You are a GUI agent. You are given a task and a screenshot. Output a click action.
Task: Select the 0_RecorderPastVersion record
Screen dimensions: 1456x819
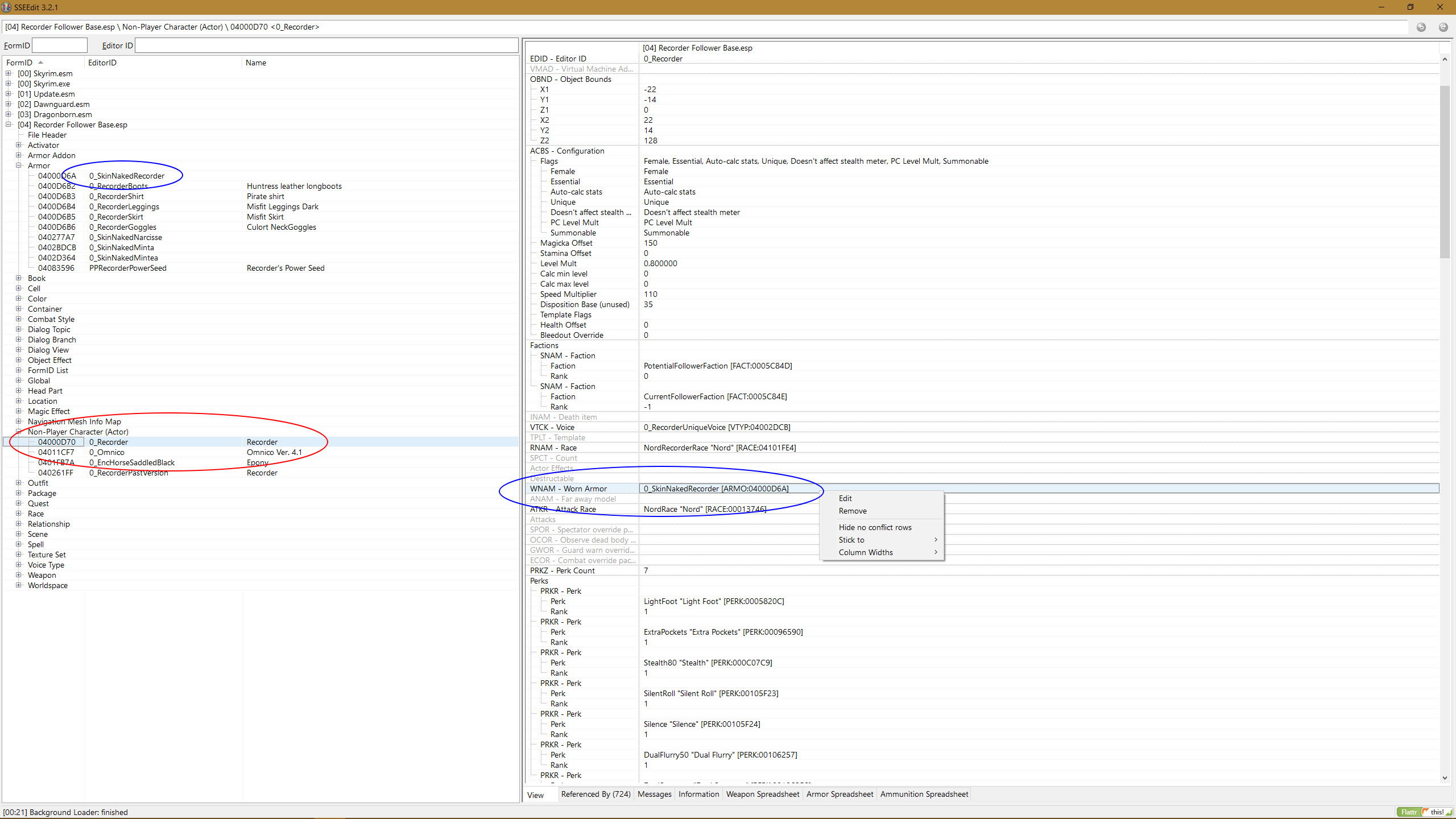point(129,473)
